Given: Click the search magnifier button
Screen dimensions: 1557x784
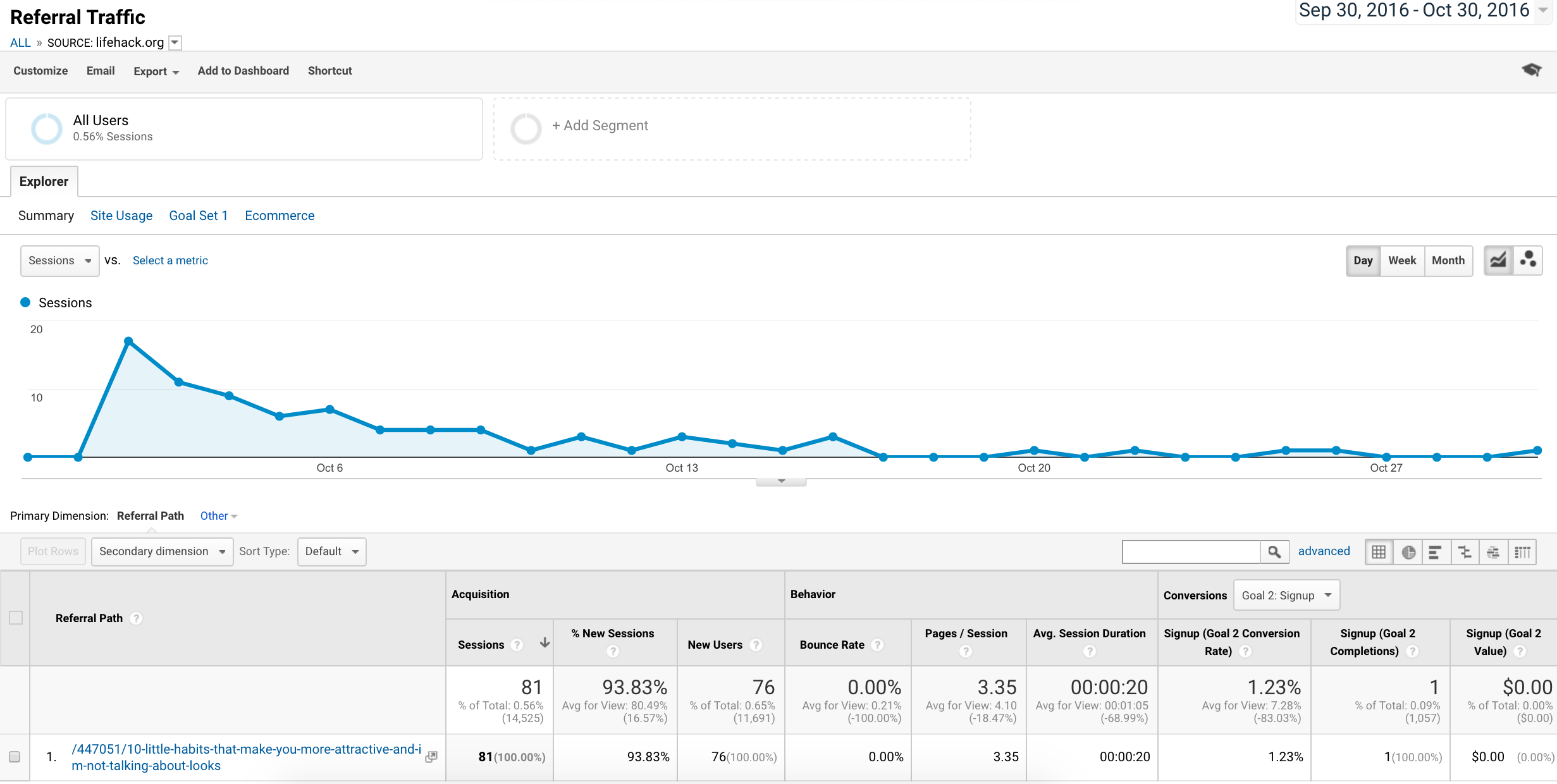Looking at the screenshot, I should (x=1274, y=552).
